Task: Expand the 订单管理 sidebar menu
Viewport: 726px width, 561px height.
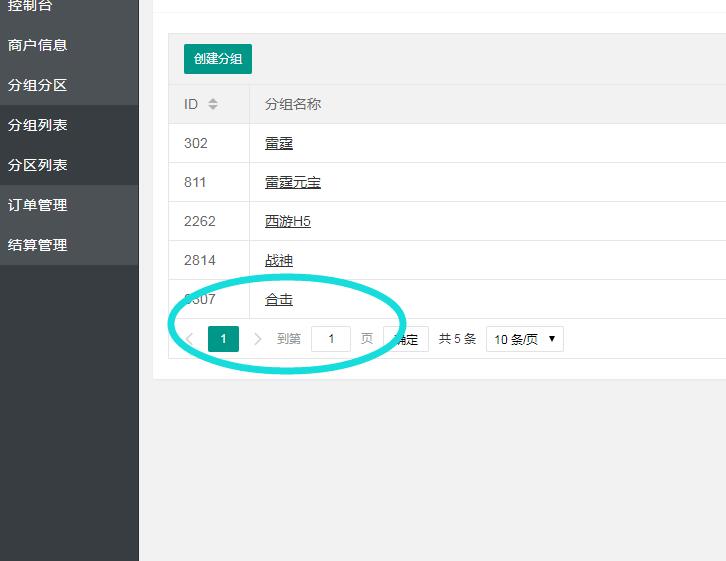Action: (x=38, y=205)
